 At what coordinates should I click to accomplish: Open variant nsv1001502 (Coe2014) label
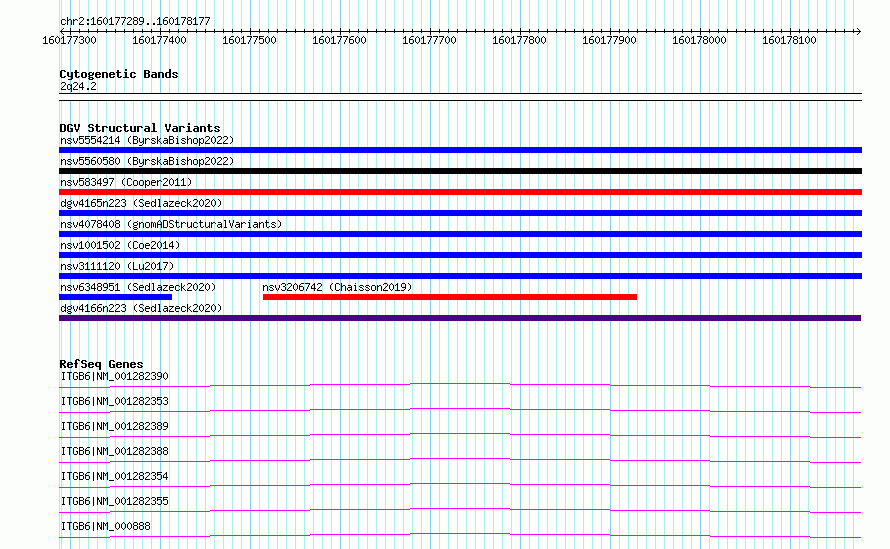coord(120,245)
